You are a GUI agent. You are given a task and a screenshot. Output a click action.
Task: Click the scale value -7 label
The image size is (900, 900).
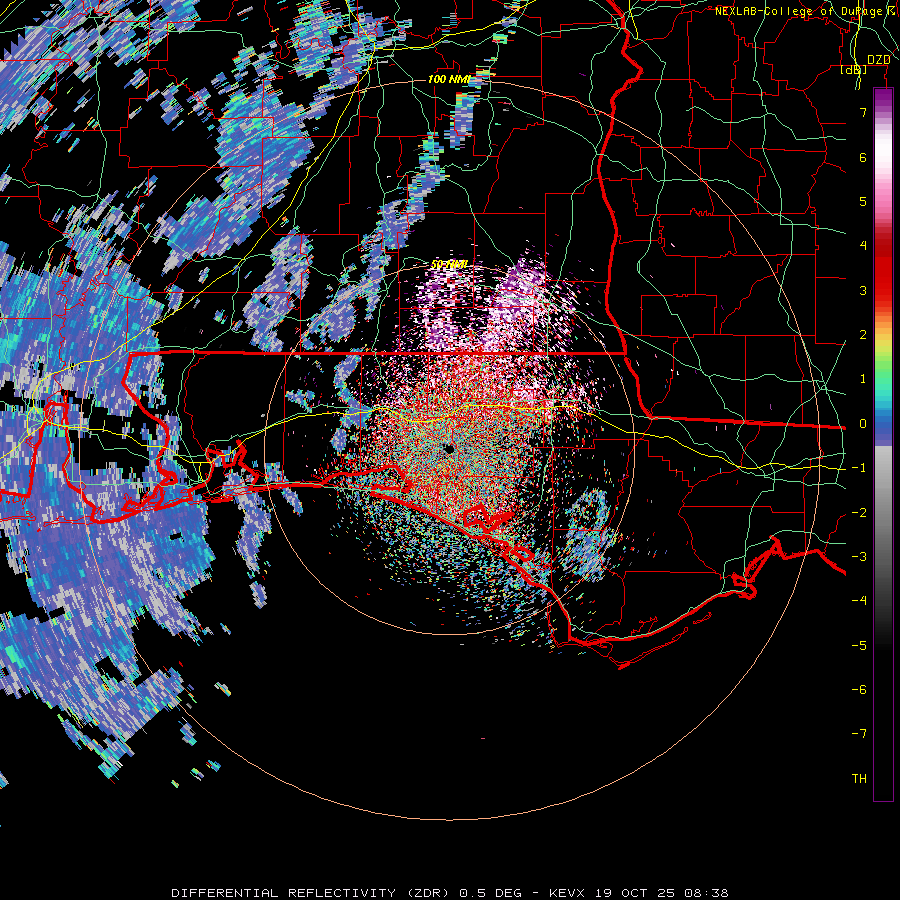[x=859, y=734]
